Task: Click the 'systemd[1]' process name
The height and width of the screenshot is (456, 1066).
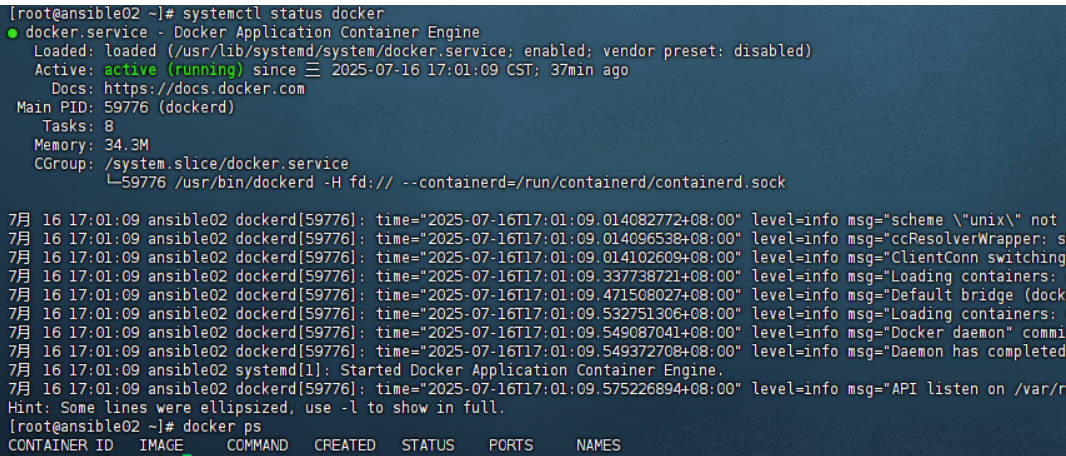Action: point(279,371)
